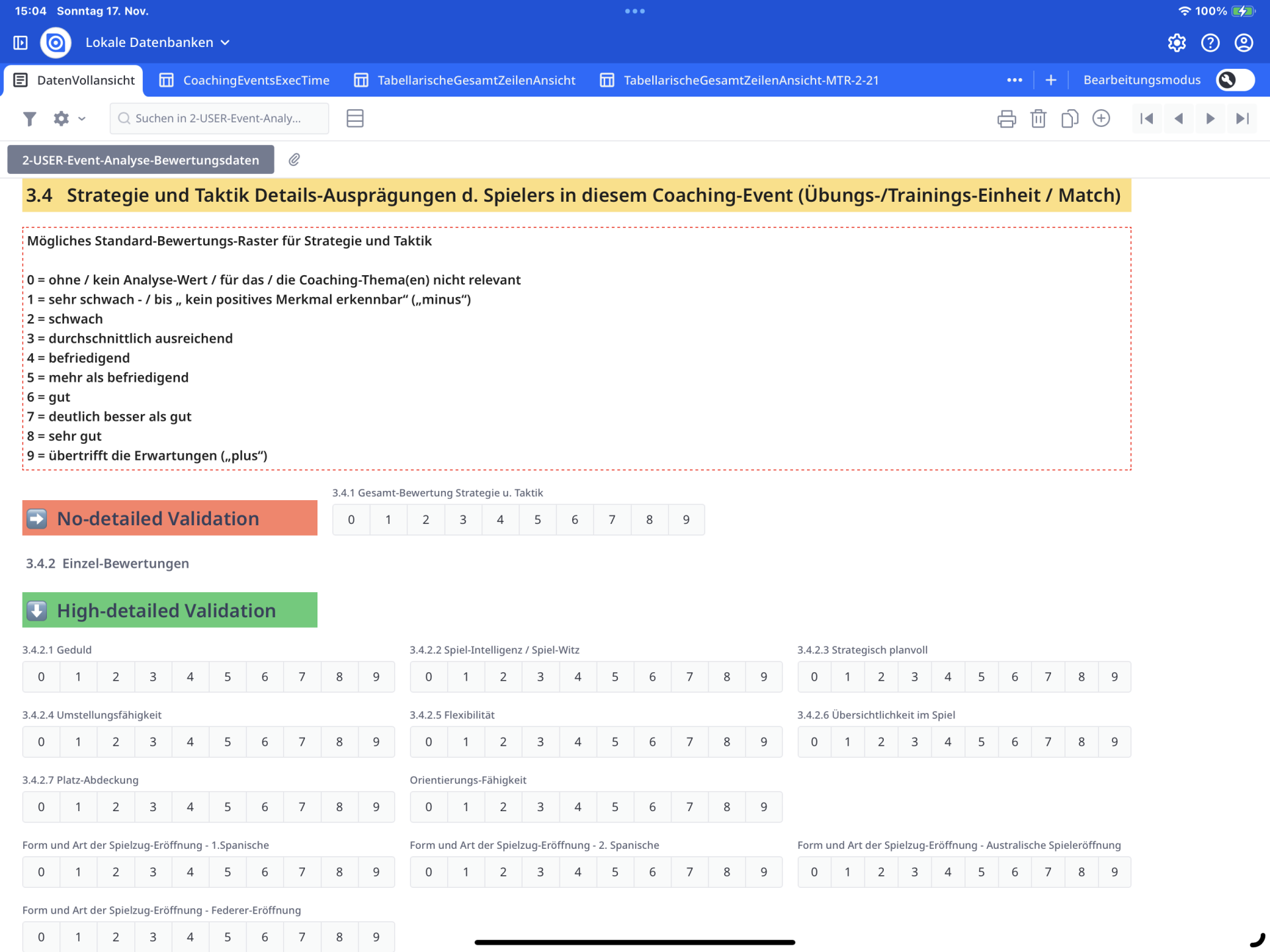Toggle the sidebar panel icon
The width and height of the screenshot is (1270, 952).
21,42
